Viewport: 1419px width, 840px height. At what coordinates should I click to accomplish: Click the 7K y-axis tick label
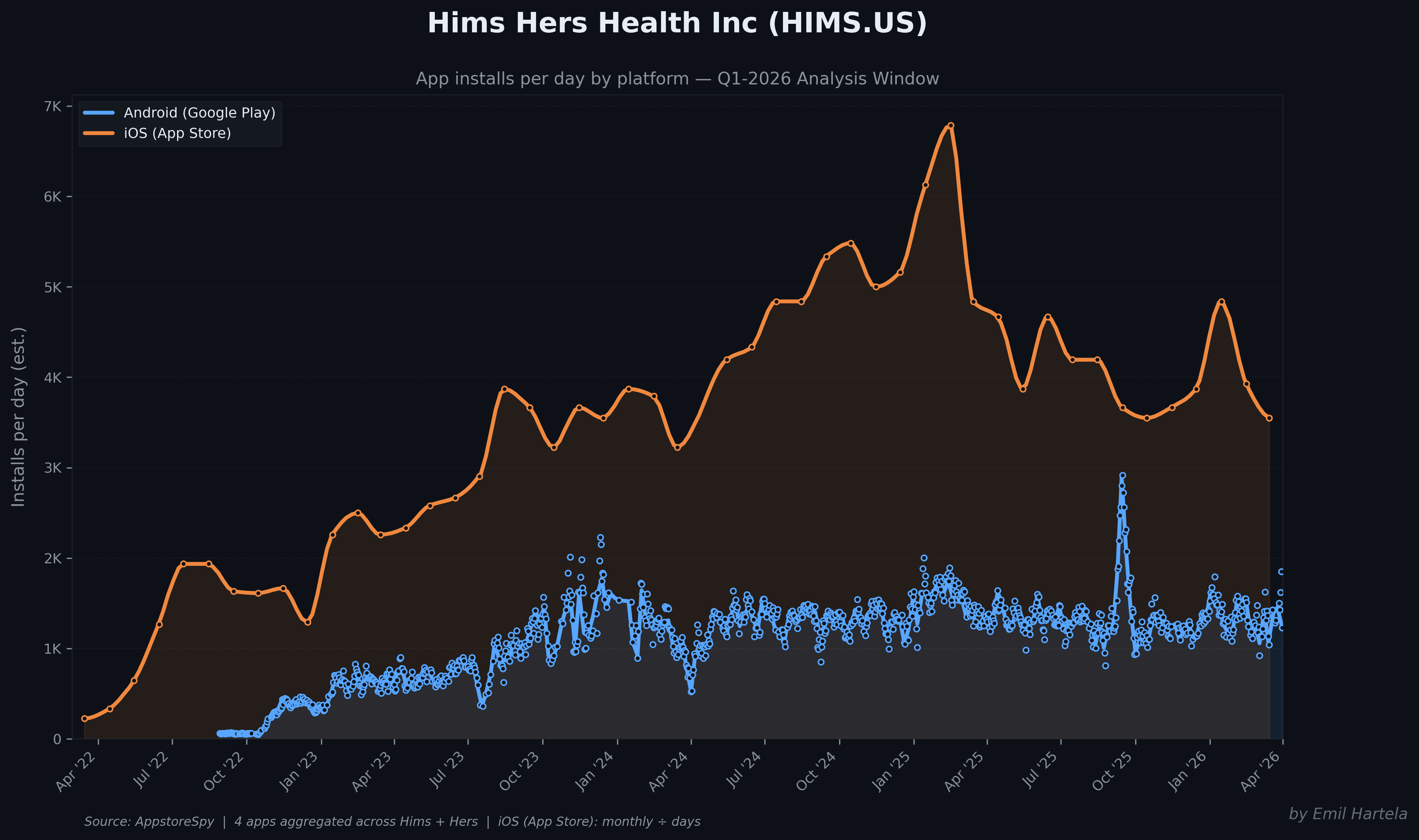pyautogui.click(x=53, y=106)
